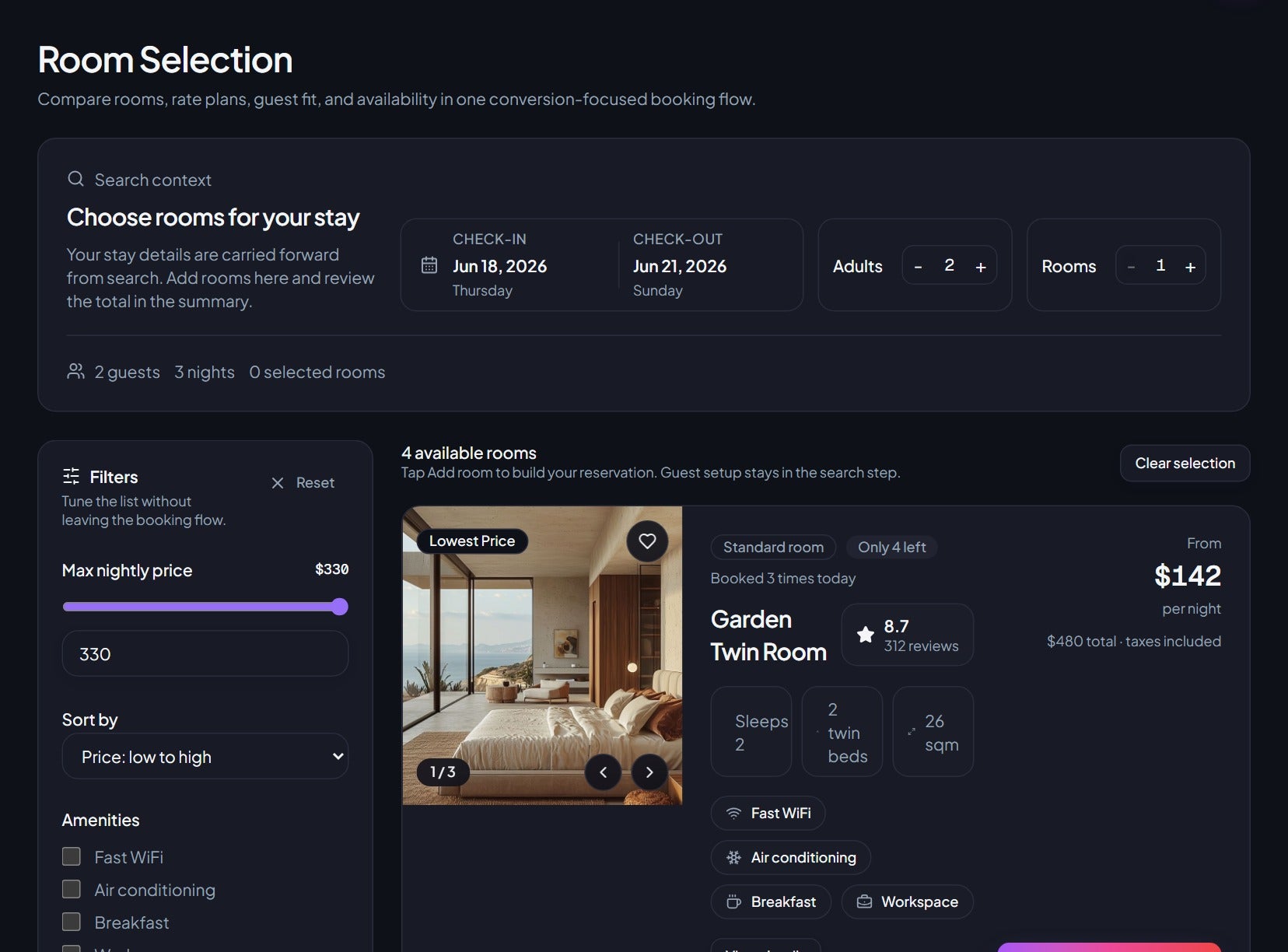The width and height of the screenshot is (1288, 952).
Task: Enable the Air conditioning filter checkbox
Action: (72, 889)
